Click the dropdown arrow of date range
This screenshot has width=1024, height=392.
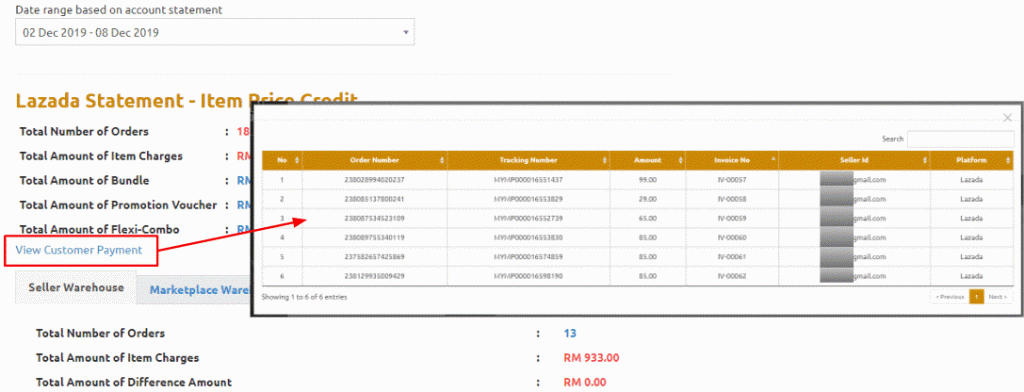(x=406, y=32)
